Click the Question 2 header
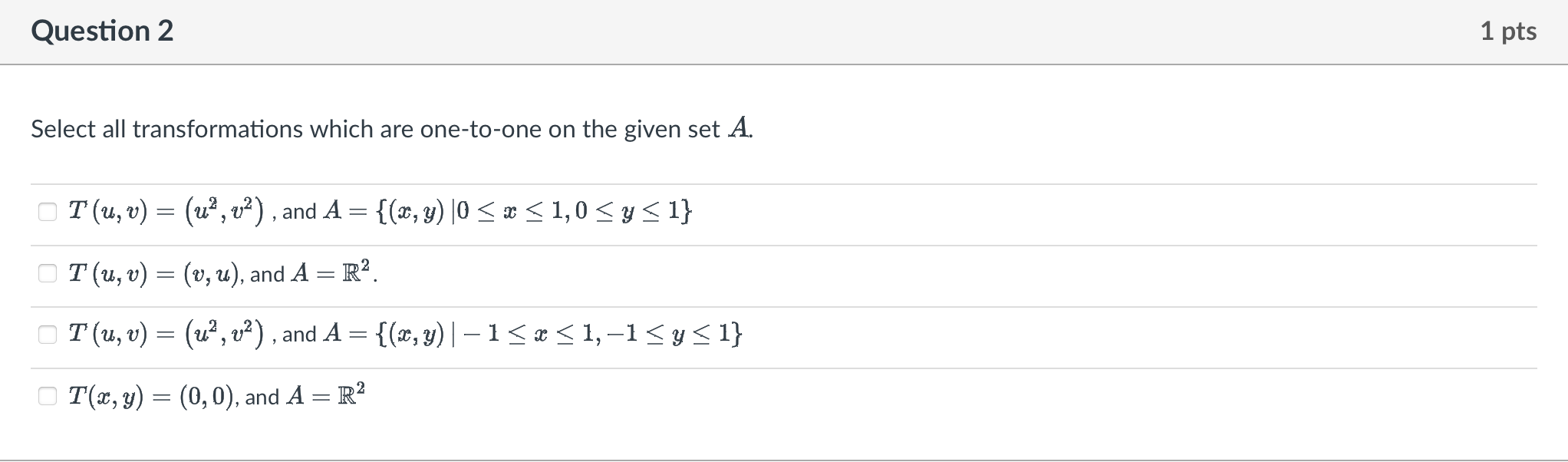This screenshot has width=1568, height=462. (103, 31)
